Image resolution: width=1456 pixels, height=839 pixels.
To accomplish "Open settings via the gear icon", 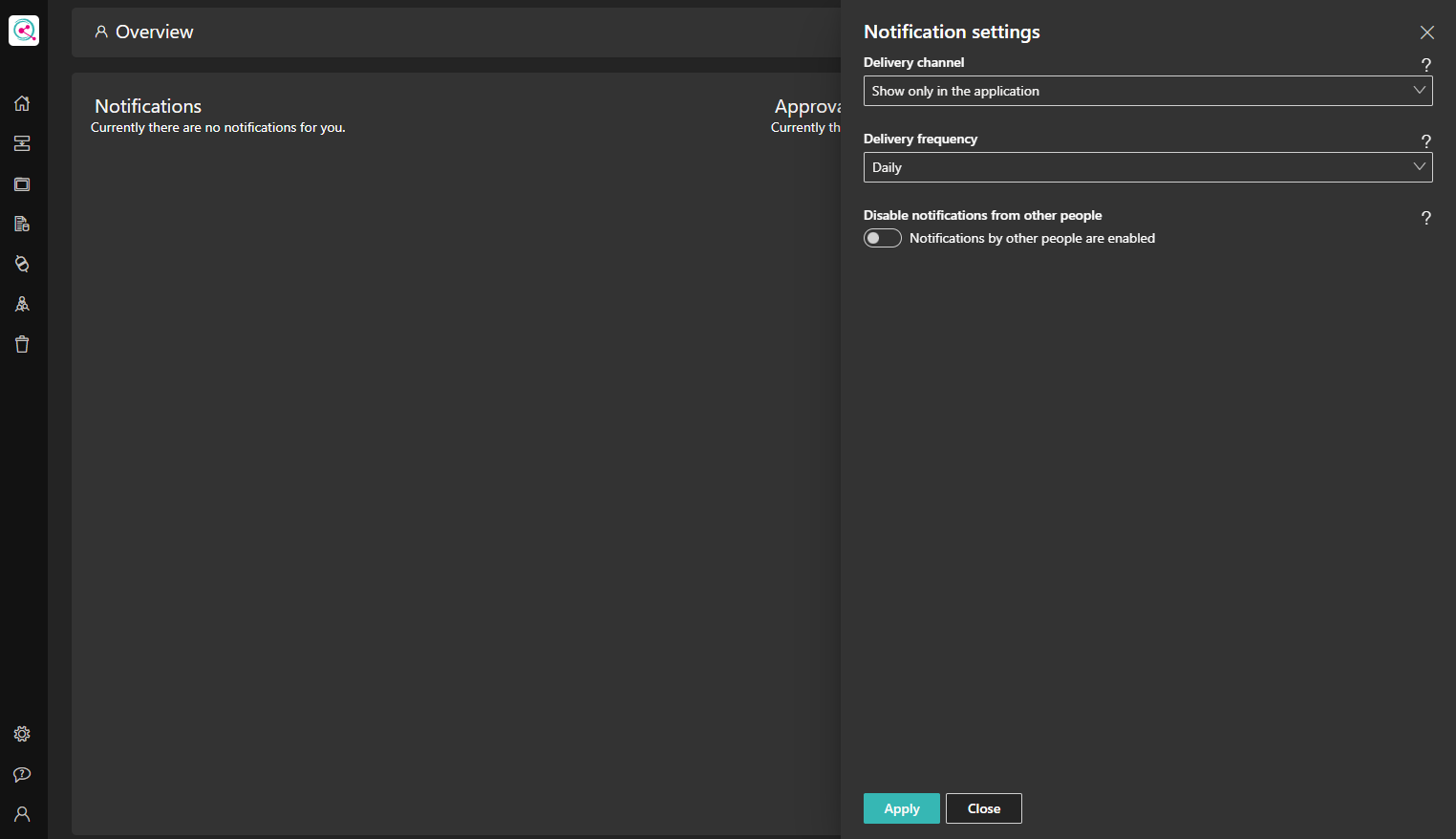I will tap(22, 734).
